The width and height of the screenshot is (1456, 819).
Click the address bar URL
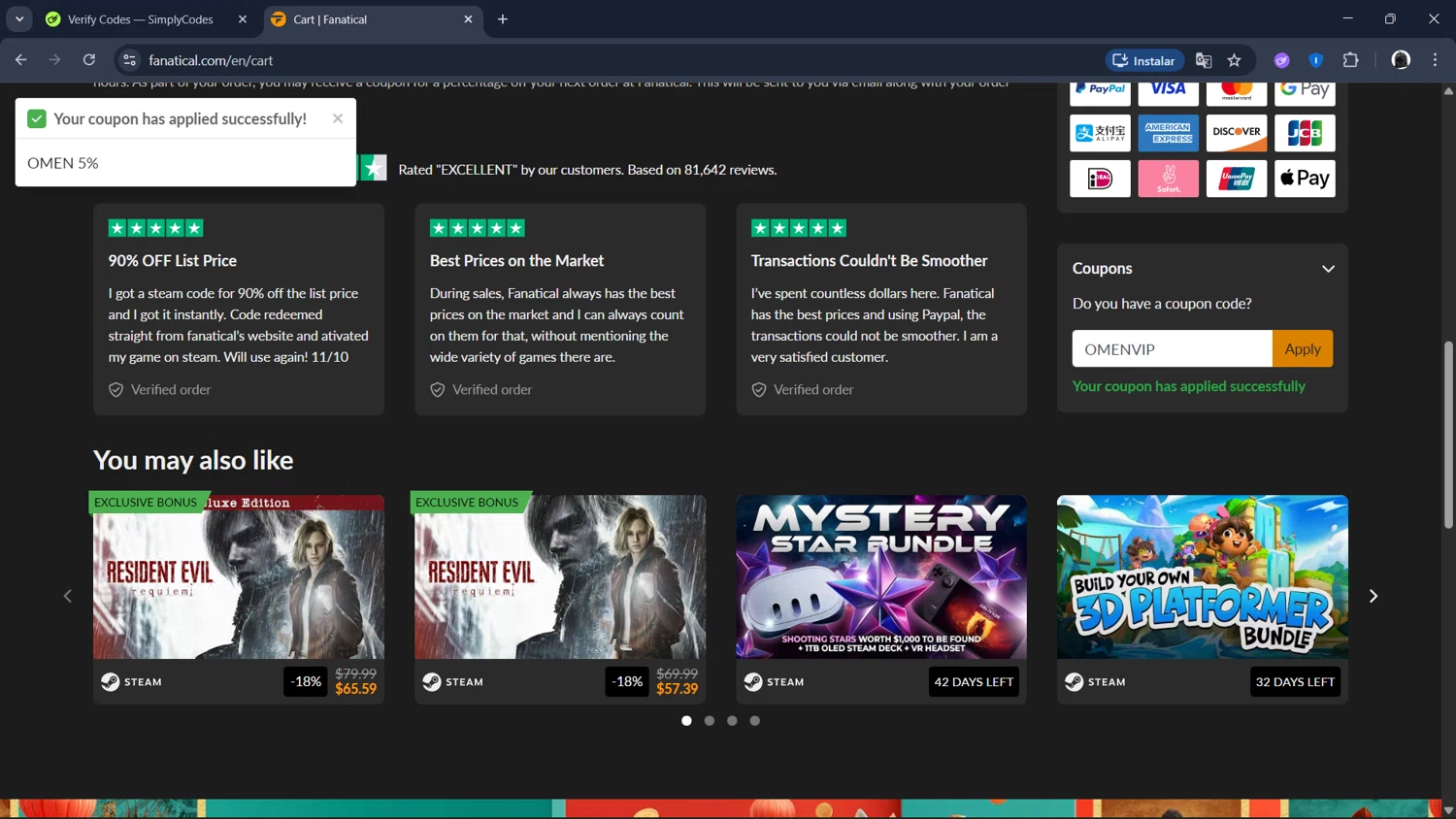tap(211, 60)
